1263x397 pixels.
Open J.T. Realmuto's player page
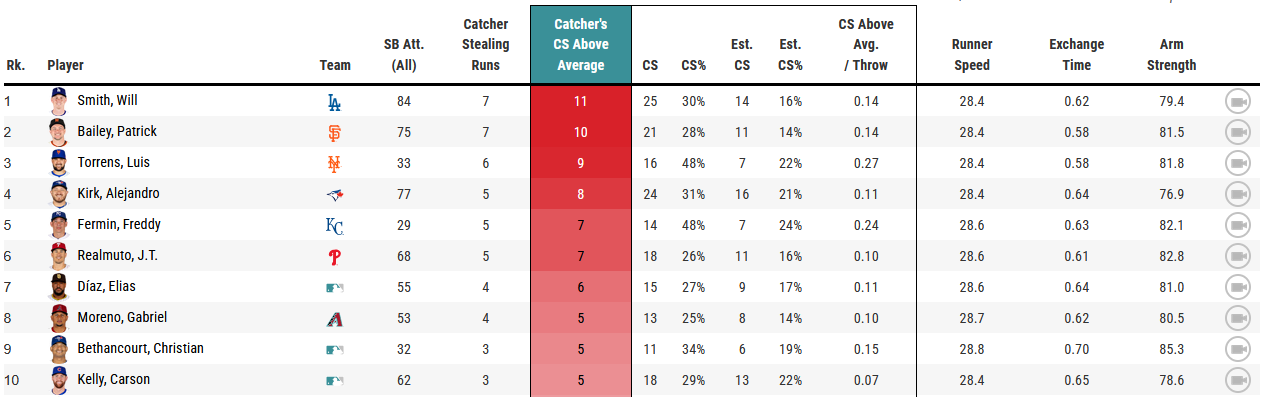point(117,256)
